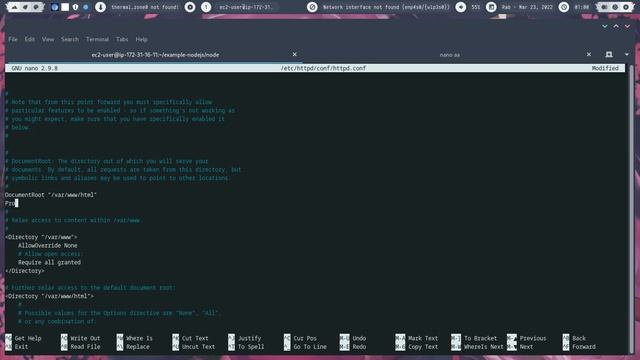Click the up caret in the window corner
This screenshot has height=360, width=640.
[x=616, y=26]
